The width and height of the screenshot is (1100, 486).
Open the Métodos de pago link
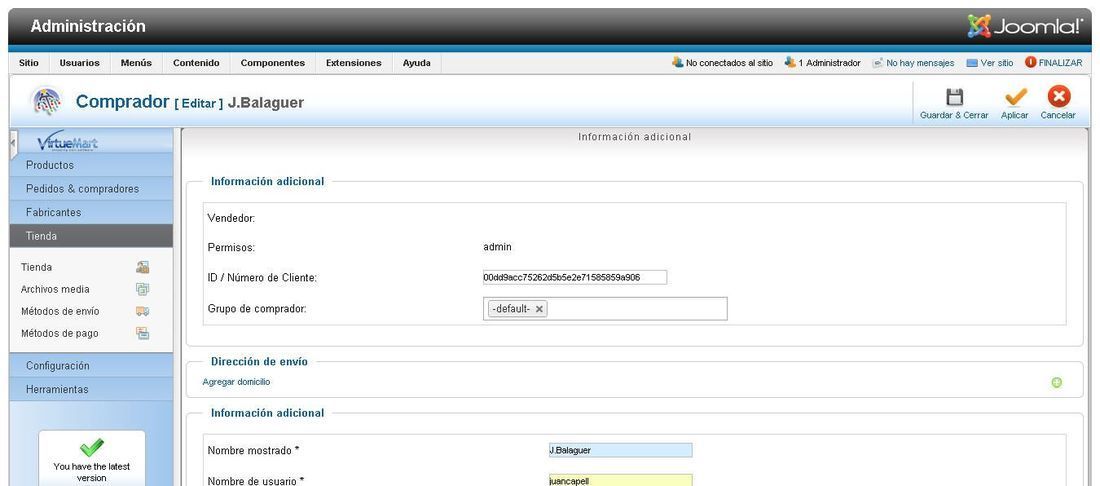click(60, 333)
